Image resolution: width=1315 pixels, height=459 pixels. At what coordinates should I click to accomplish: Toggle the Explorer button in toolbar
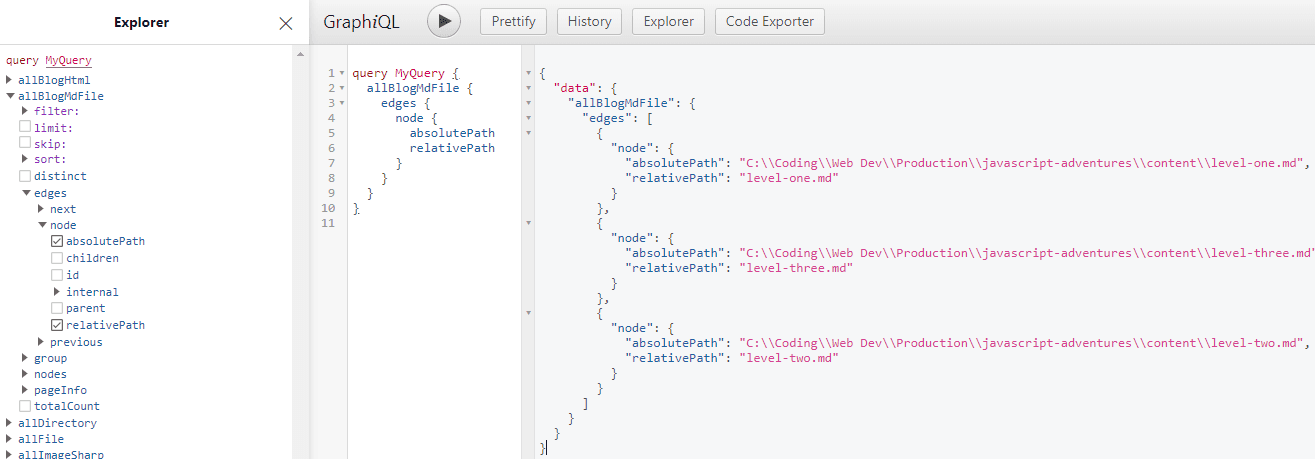click(668, 21)
